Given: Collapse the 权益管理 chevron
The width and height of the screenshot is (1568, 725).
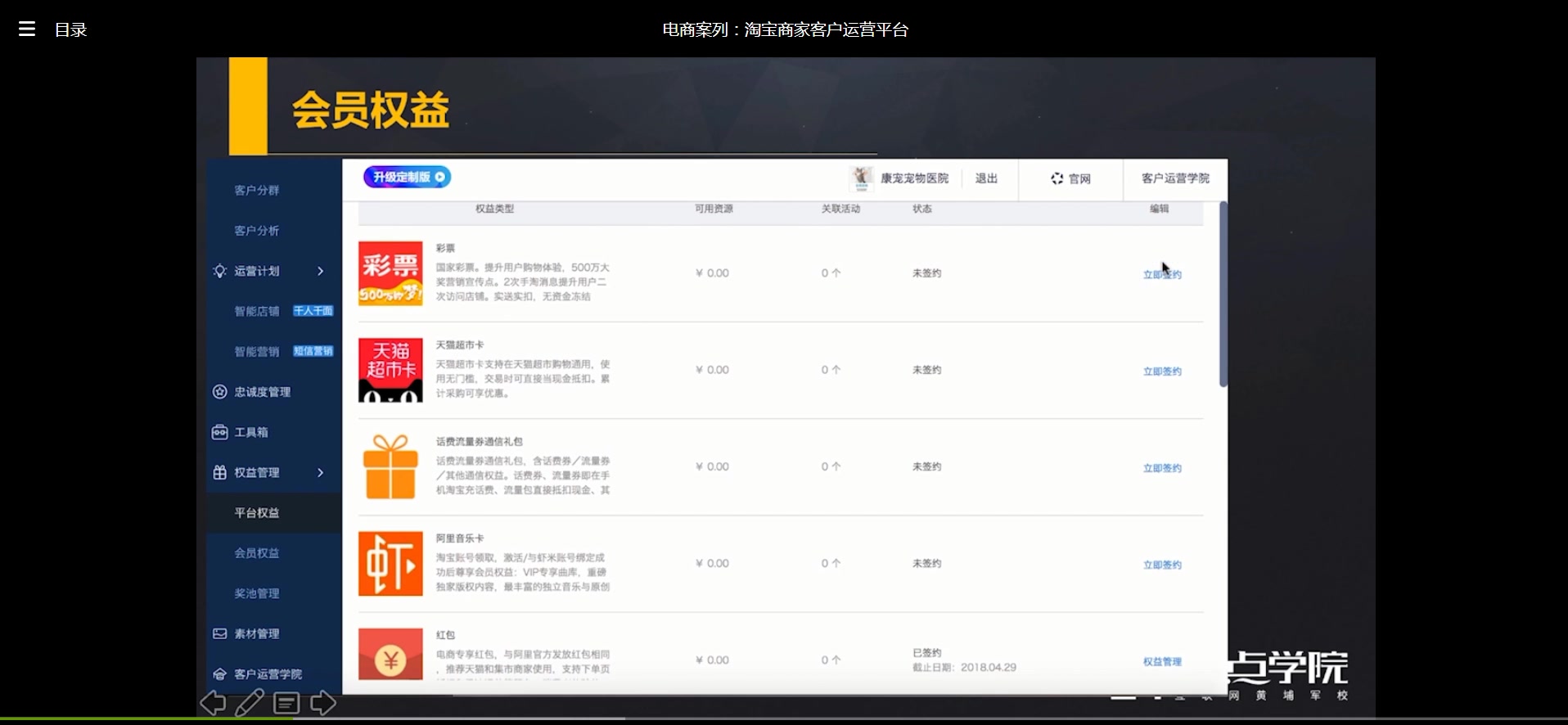Looking at the screenshot, I should click(321, 472).
